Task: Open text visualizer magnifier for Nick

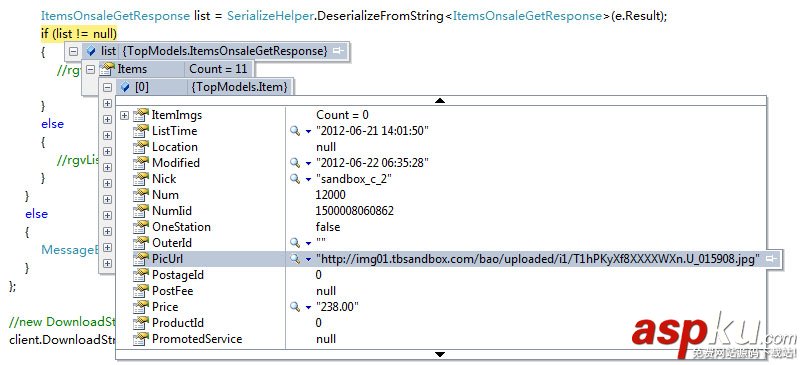Action: [x=295, y=179]
